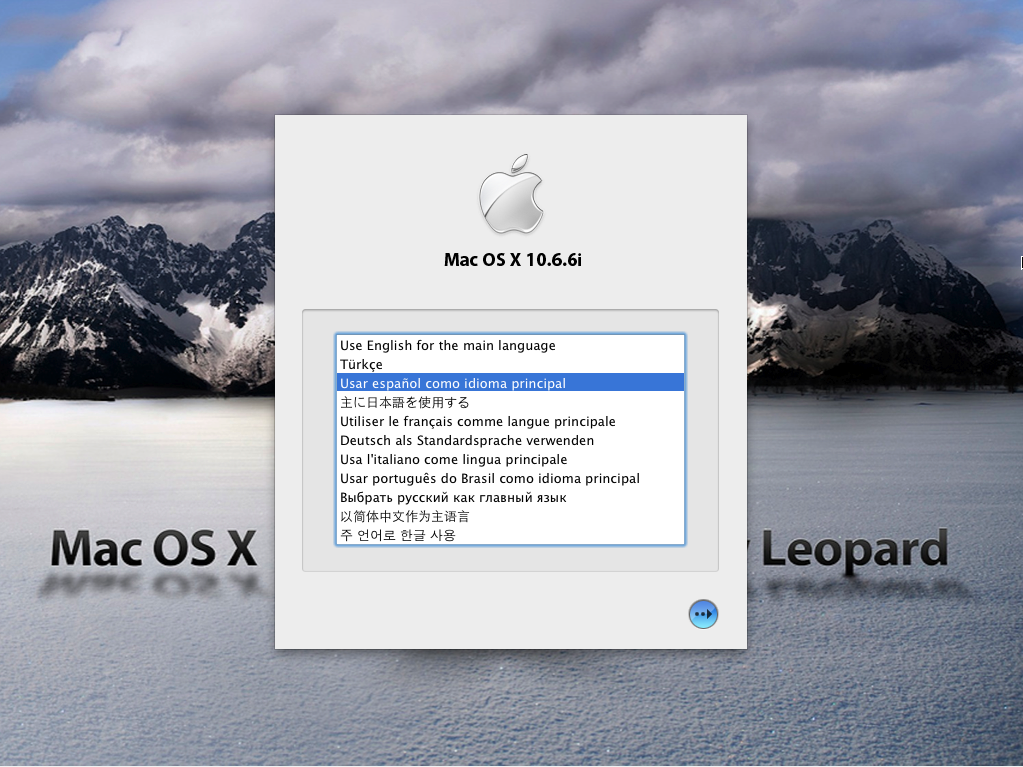Select the Russian option Выбрать русский как главный язык
This screenshot has width=1023, height=767.
click(x=510, y=497)
